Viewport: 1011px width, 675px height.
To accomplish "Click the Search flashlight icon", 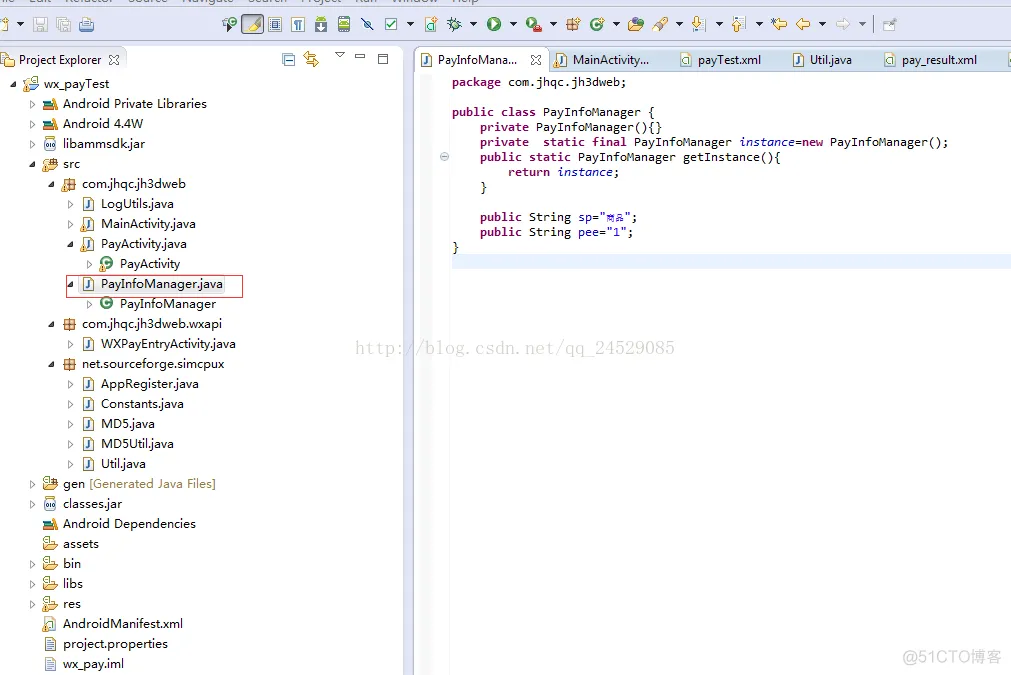I will pos(660,24).
